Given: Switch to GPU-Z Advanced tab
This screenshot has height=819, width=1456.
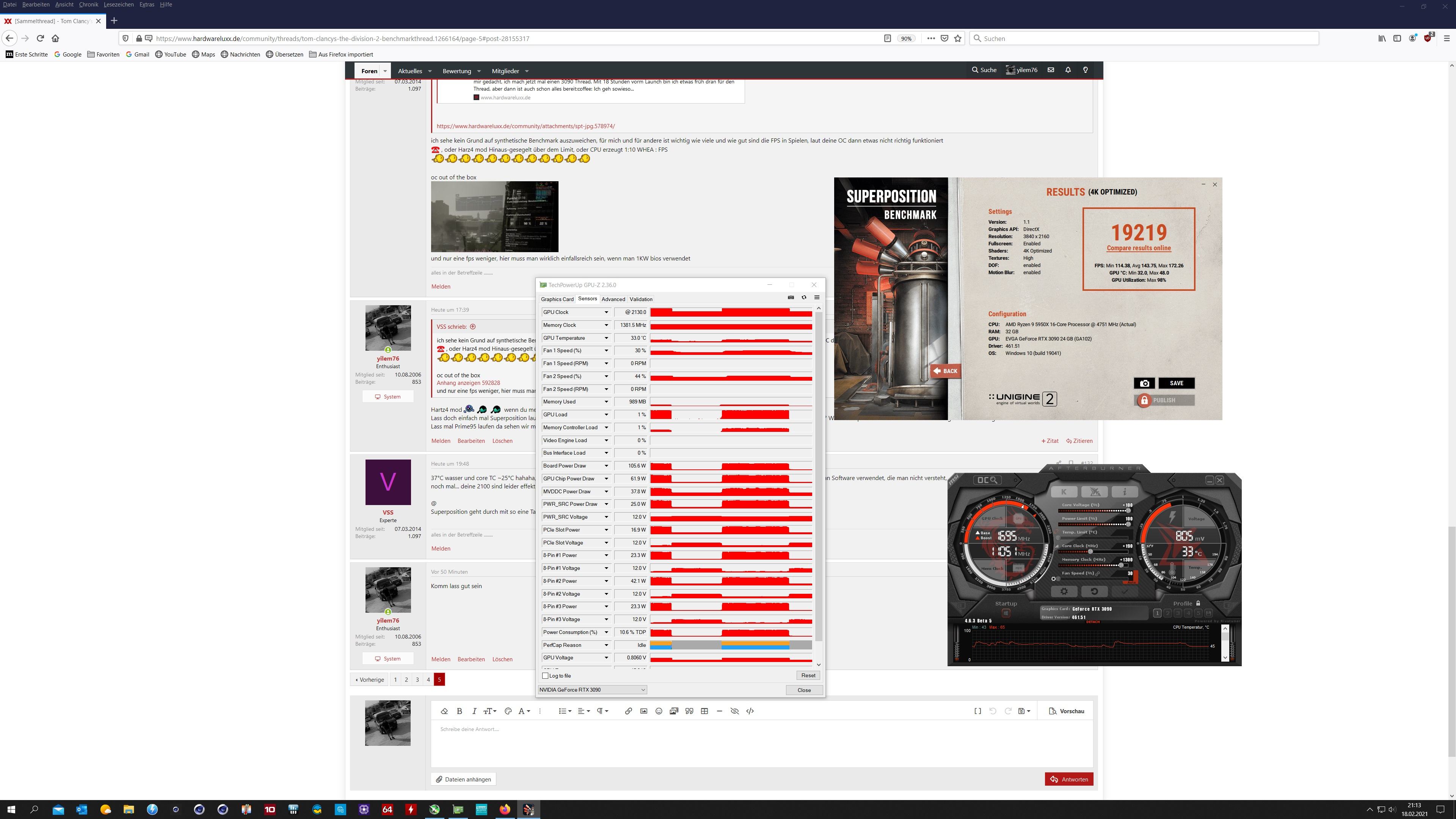Looking at the screenshot, I should [x=613, y=299].
